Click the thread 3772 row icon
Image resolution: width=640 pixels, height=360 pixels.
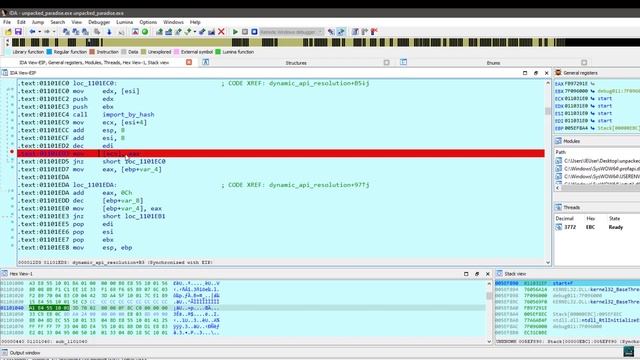[x=559, y=227]
